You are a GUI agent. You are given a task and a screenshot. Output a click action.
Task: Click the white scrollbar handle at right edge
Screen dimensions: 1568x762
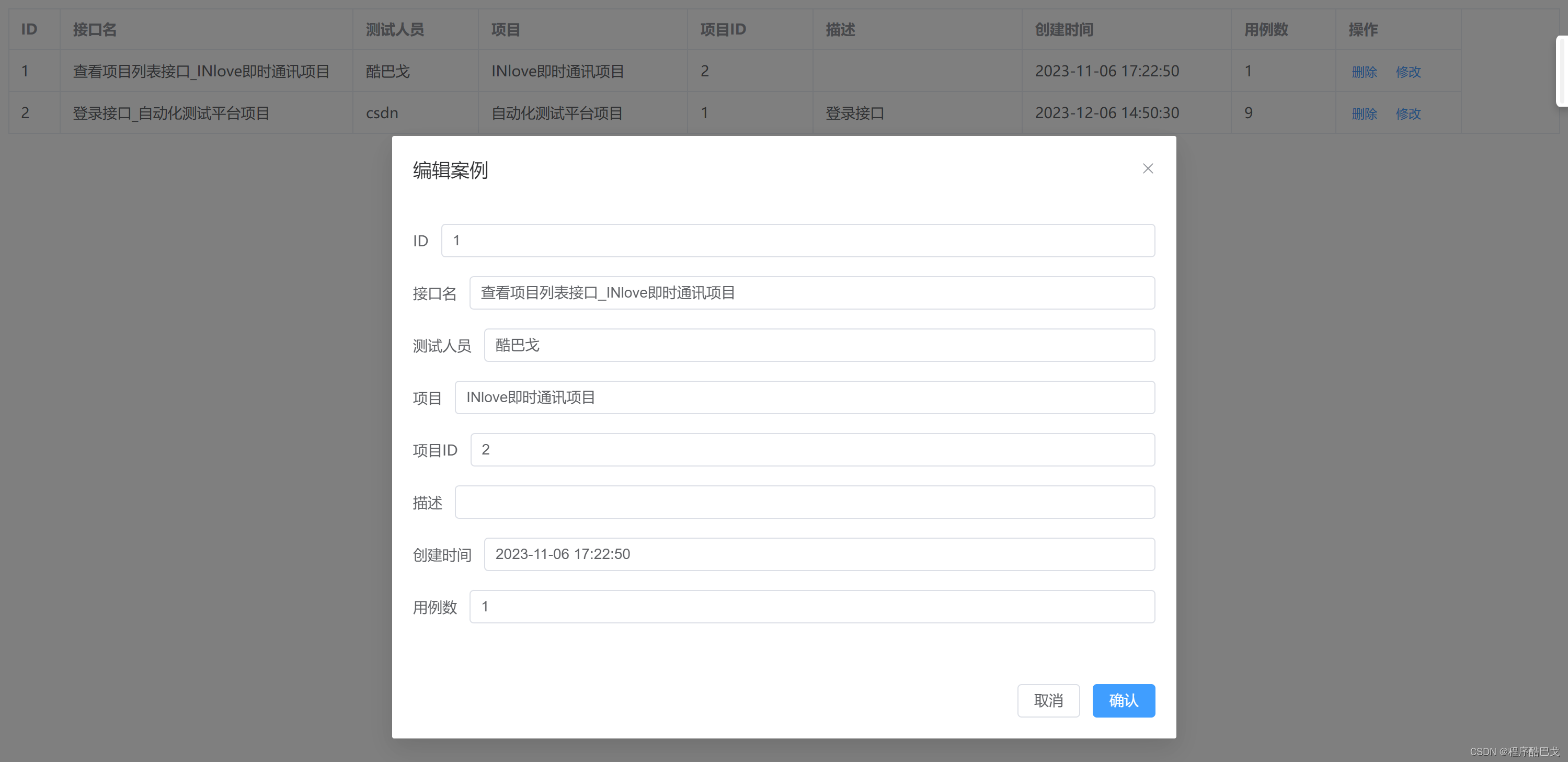click(x=1562, y=71)
